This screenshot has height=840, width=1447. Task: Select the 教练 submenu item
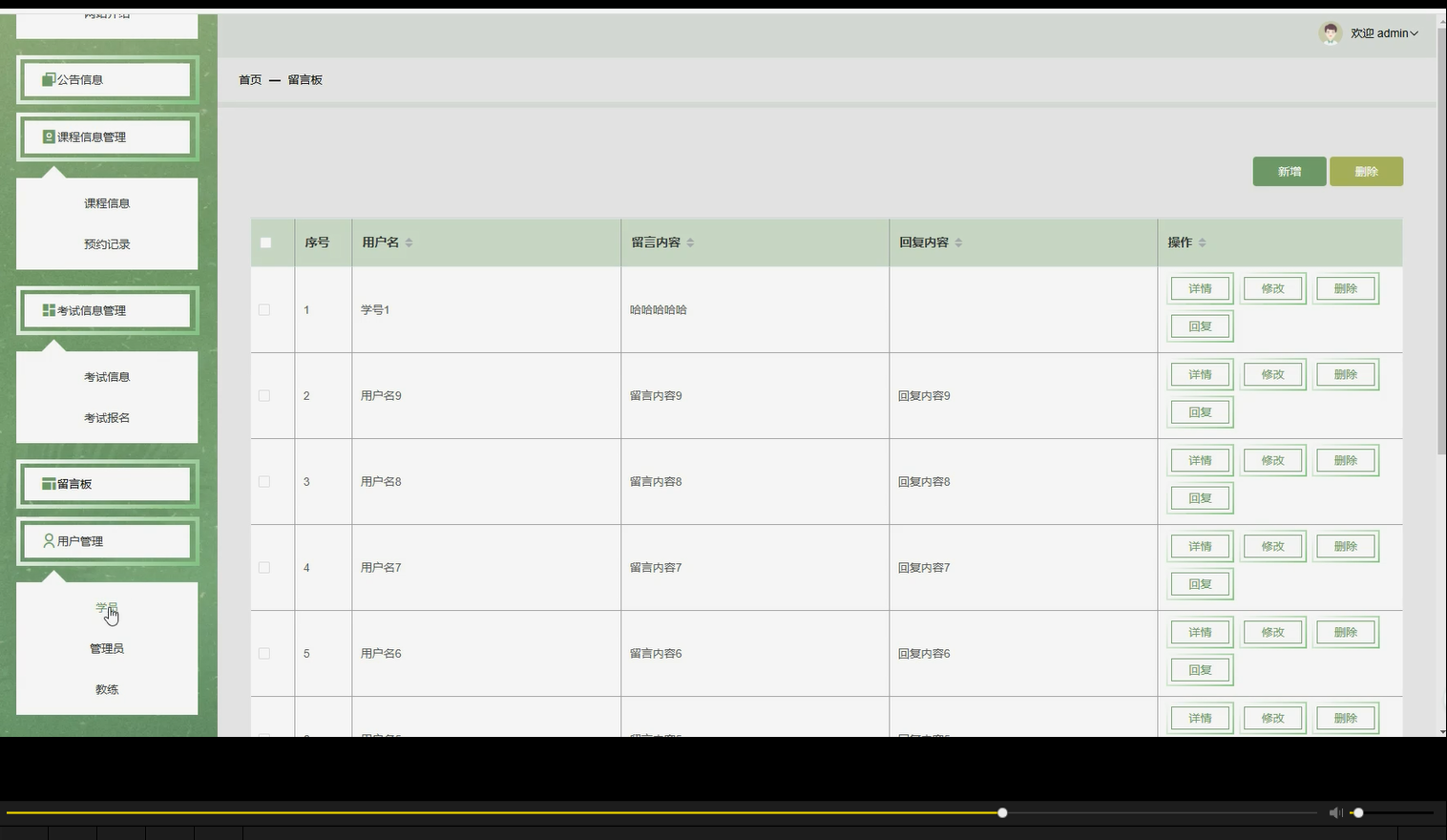tap(107, 689)
